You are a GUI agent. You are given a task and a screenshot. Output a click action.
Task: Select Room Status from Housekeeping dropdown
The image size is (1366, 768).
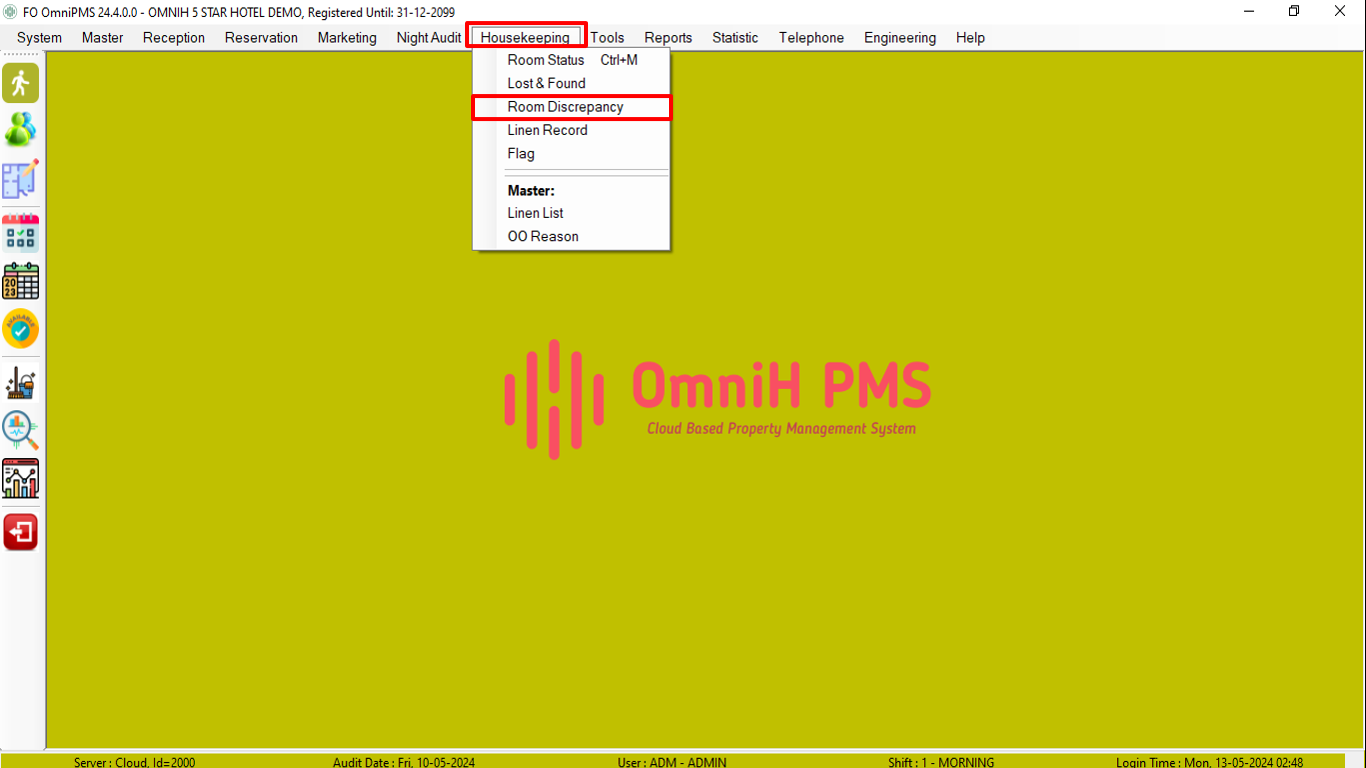tap(571, 60)
